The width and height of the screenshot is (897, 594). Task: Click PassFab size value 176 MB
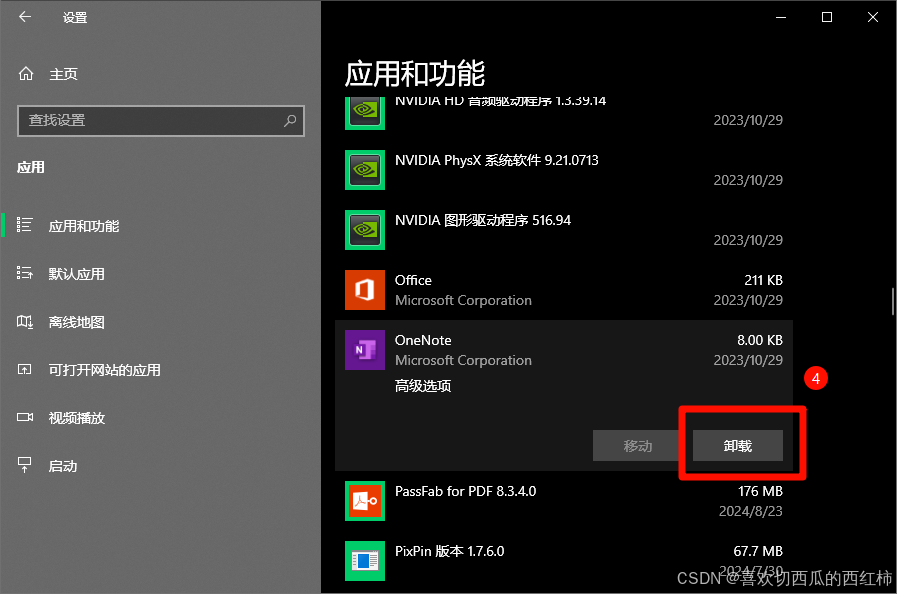[760, 492]
